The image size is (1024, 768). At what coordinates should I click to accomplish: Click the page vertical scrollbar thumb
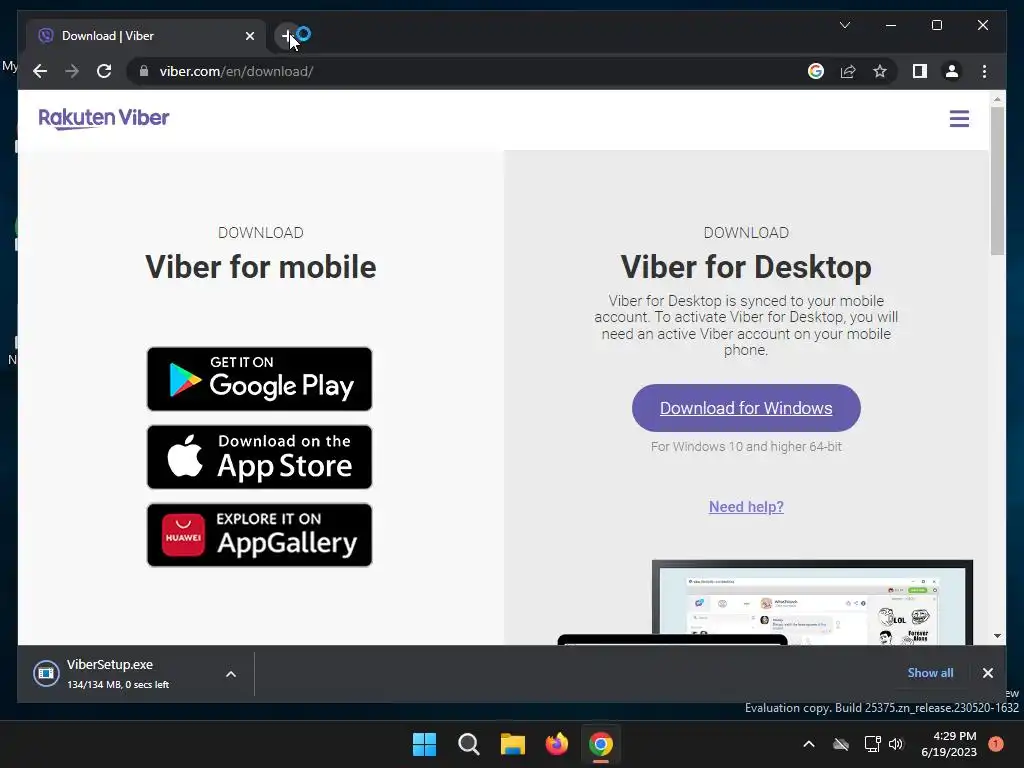point(997,181)
